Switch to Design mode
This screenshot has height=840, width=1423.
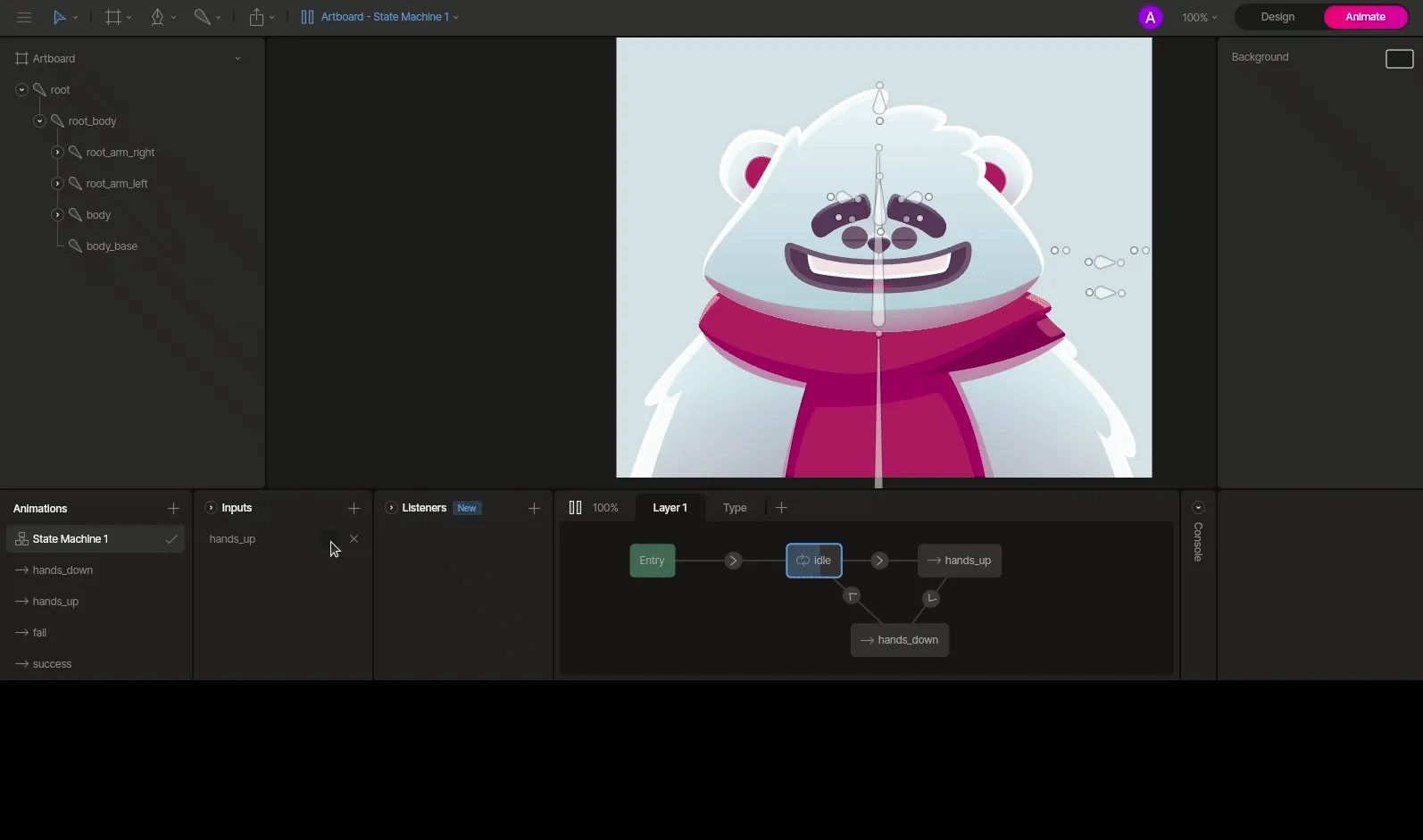(1277, 17)
